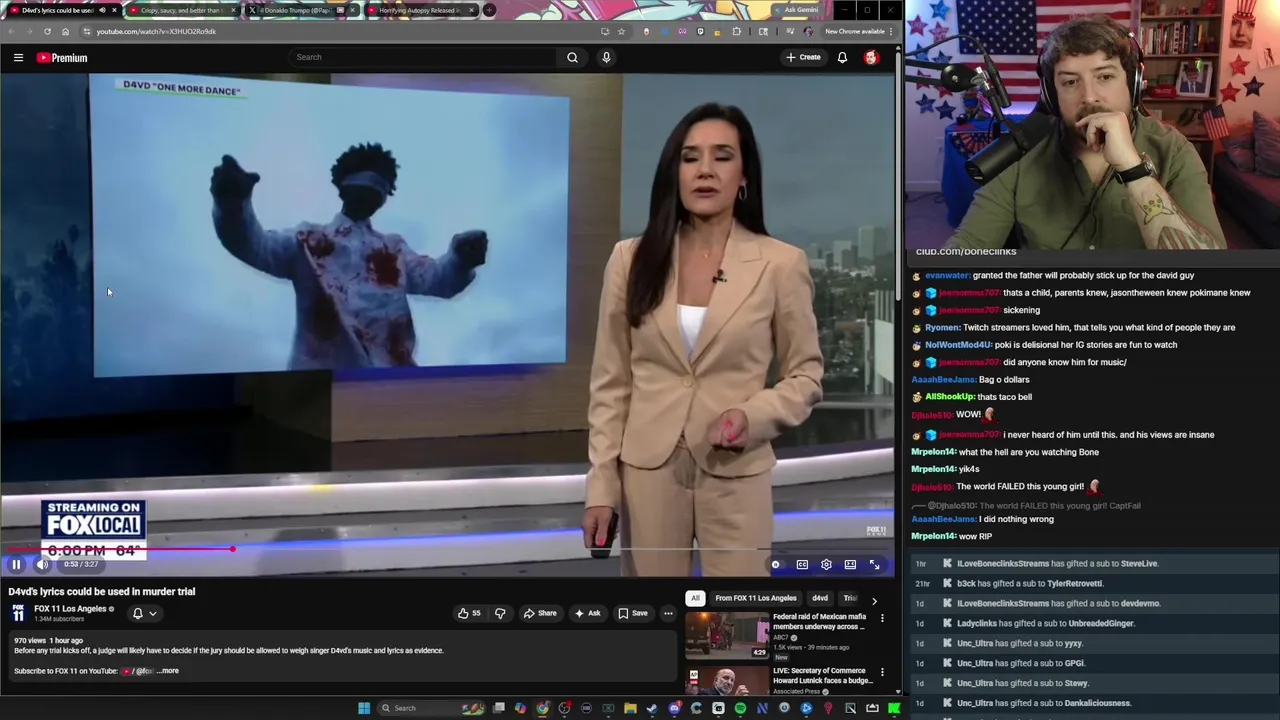This screenshot has height=720, width=1280.
Task: Select the All filter chip
Action: [x=695, y=598]
